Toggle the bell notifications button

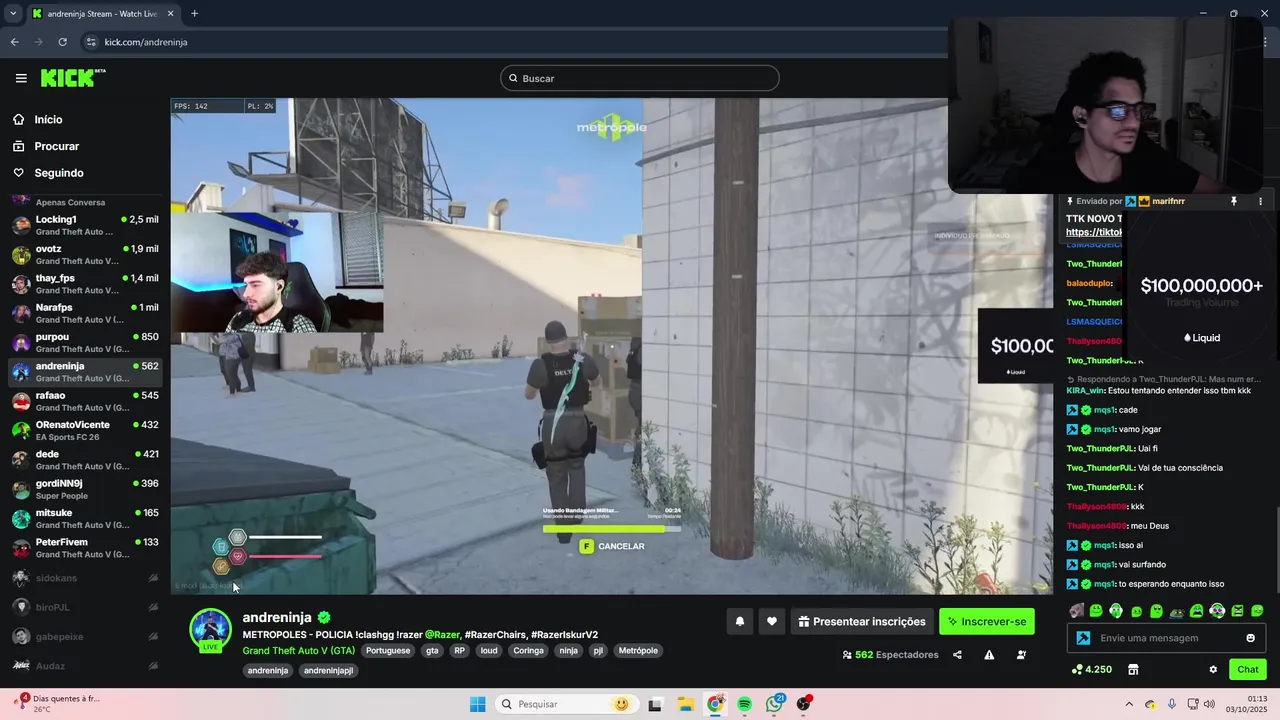click(x=740, y=622)
